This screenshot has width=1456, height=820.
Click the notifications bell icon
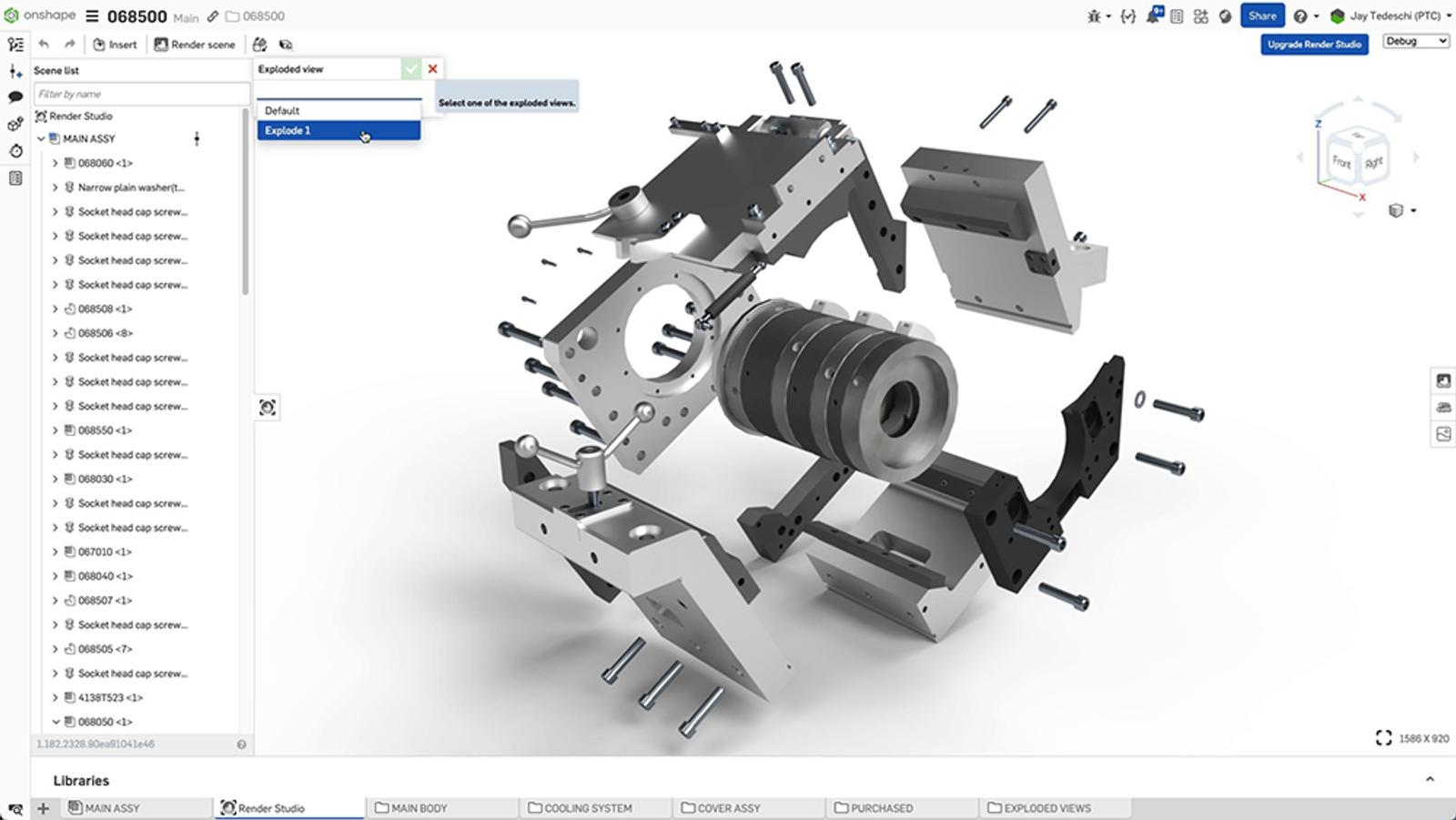1153,15
